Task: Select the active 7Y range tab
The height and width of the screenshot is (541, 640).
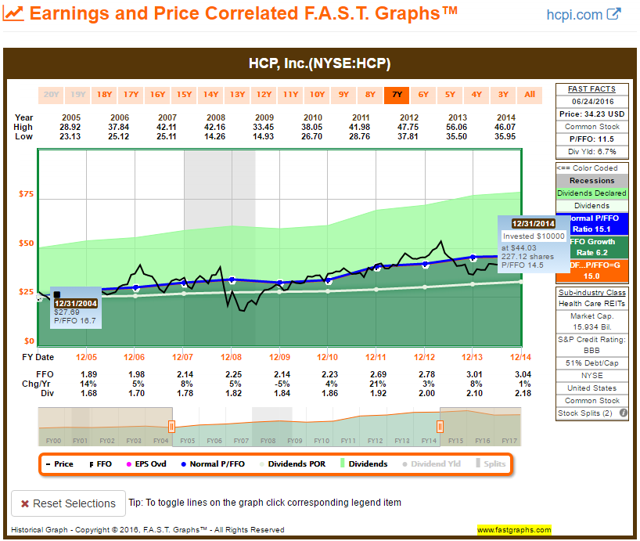Action: (397, 95)
